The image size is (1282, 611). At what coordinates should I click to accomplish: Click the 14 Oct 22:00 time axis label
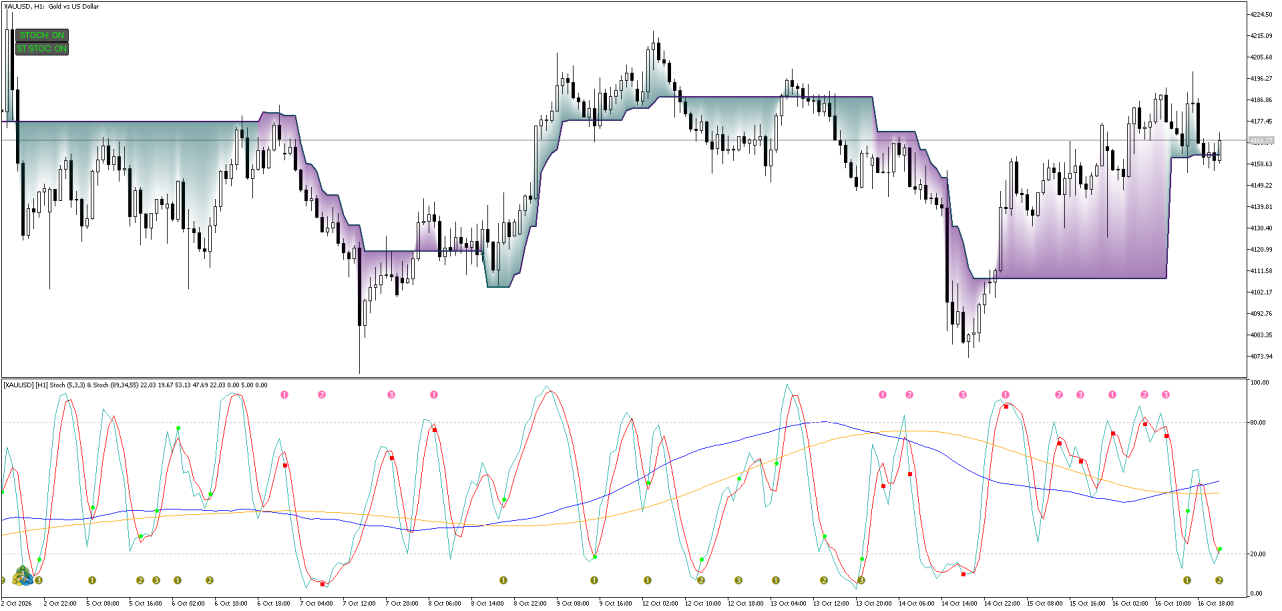tap(1003, 604)
